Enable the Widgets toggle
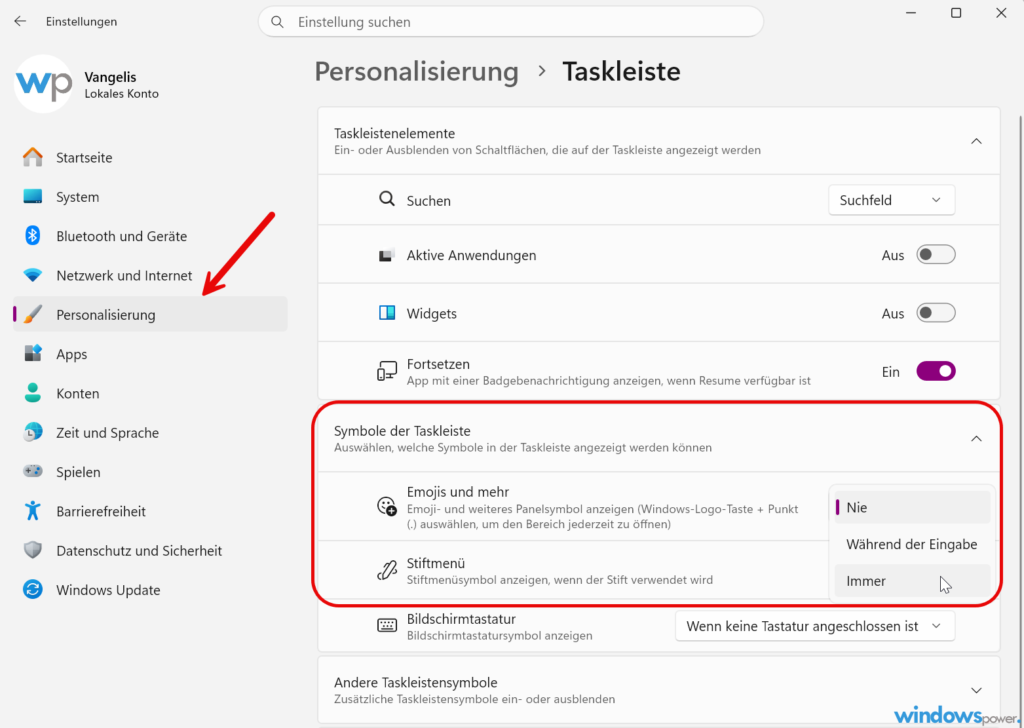The height and width of the screenshot is (728, 1024). [936, 313]
